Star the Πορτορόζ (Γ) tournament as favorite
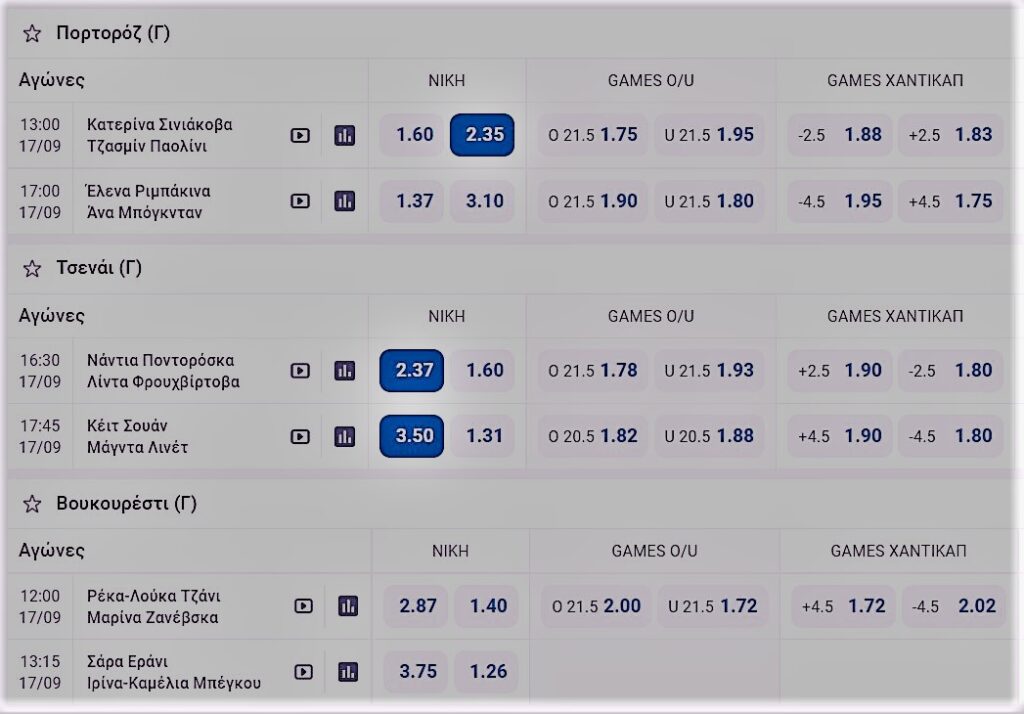The height and width of the screenshot is (714, 1024). [x=32, y=34]
